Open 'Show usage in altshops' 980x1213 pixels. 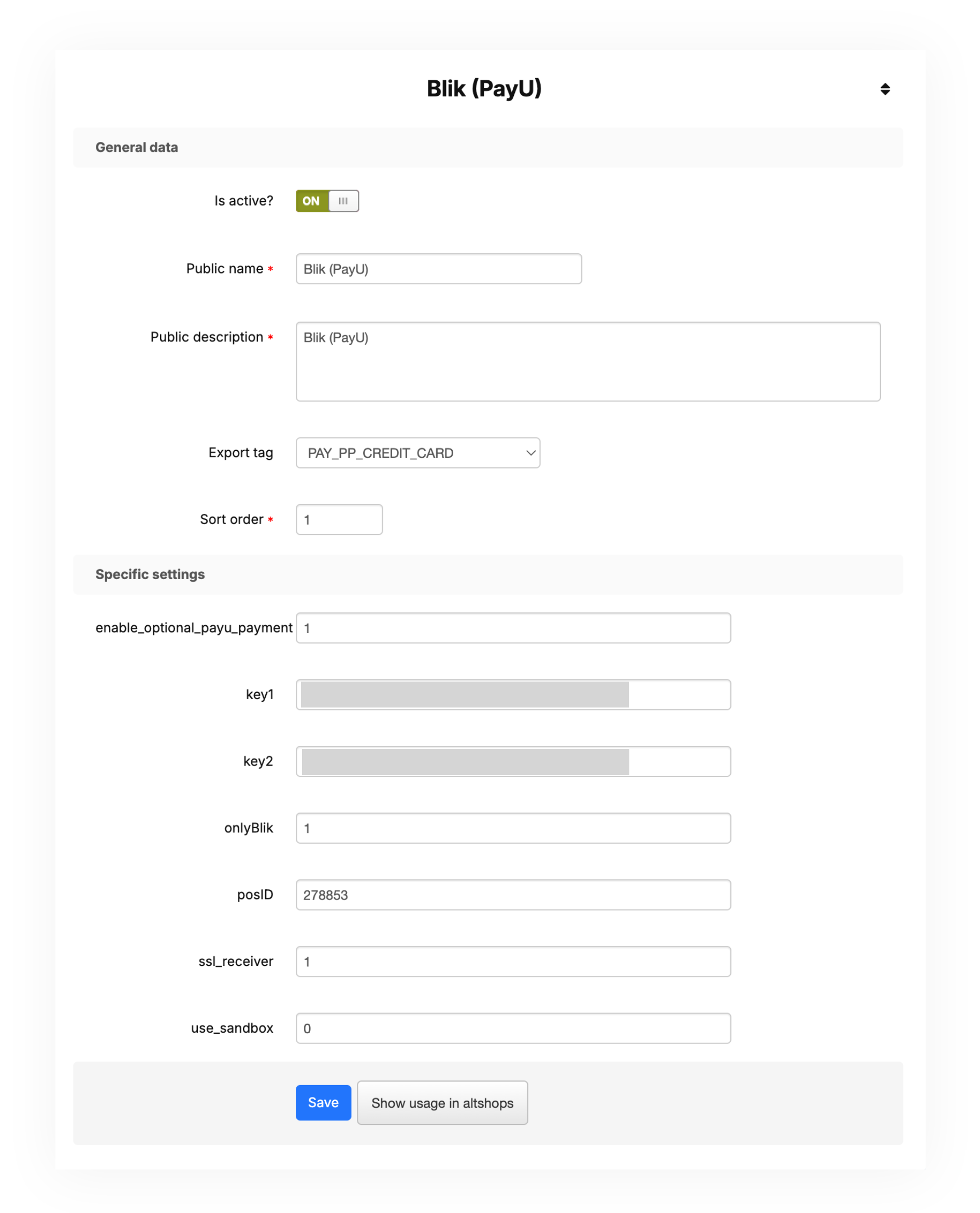click(x=442, y=1103)
